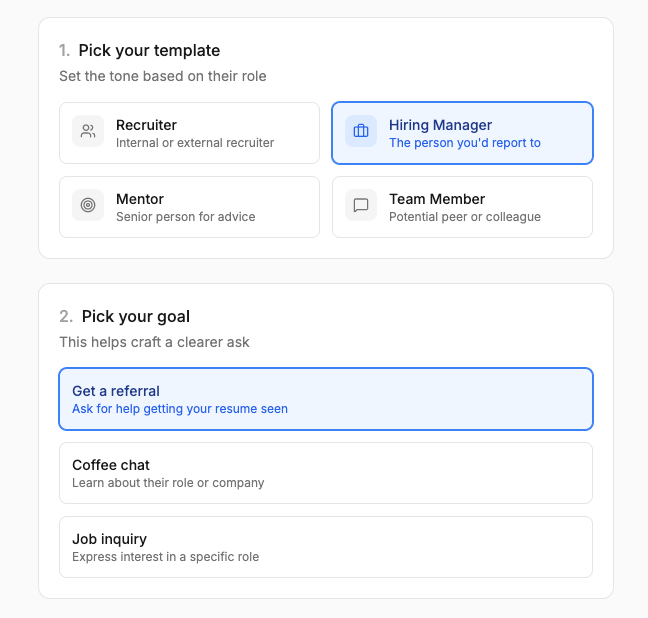The width and height of the screenshot is (648, 618).
Task: Click 'Internal or external recruiter' description
Action: (195, 143)
